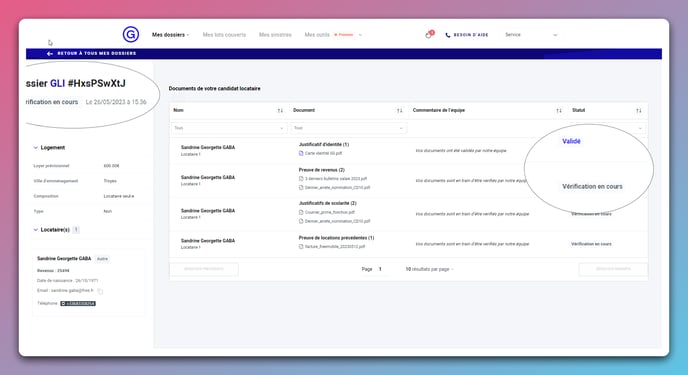This screenshot has height=375, width=688.
Task: Open Dernier_arrete_nomination pdf under Justificatifs de scolarité
Action: [337, 221]
